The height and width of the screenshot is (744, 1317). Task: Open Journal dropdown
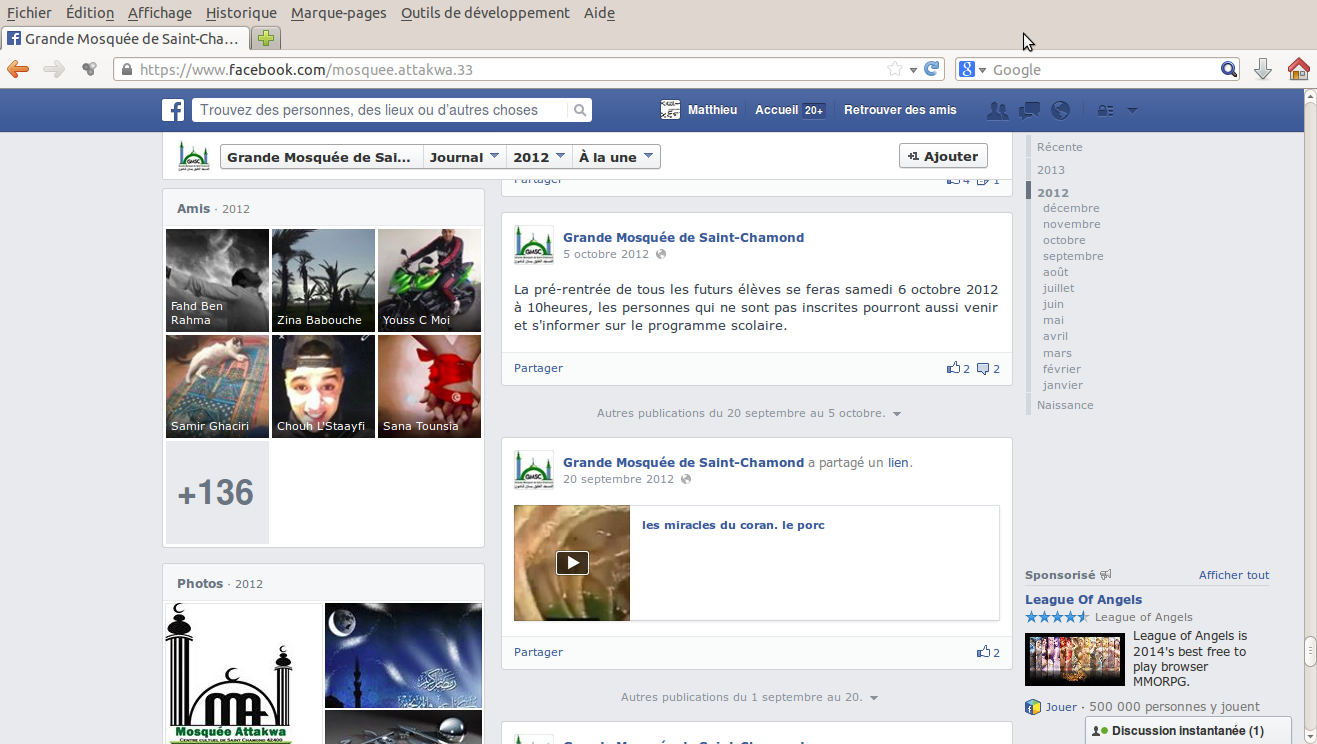pyautogui.click(x=464, y=157)
